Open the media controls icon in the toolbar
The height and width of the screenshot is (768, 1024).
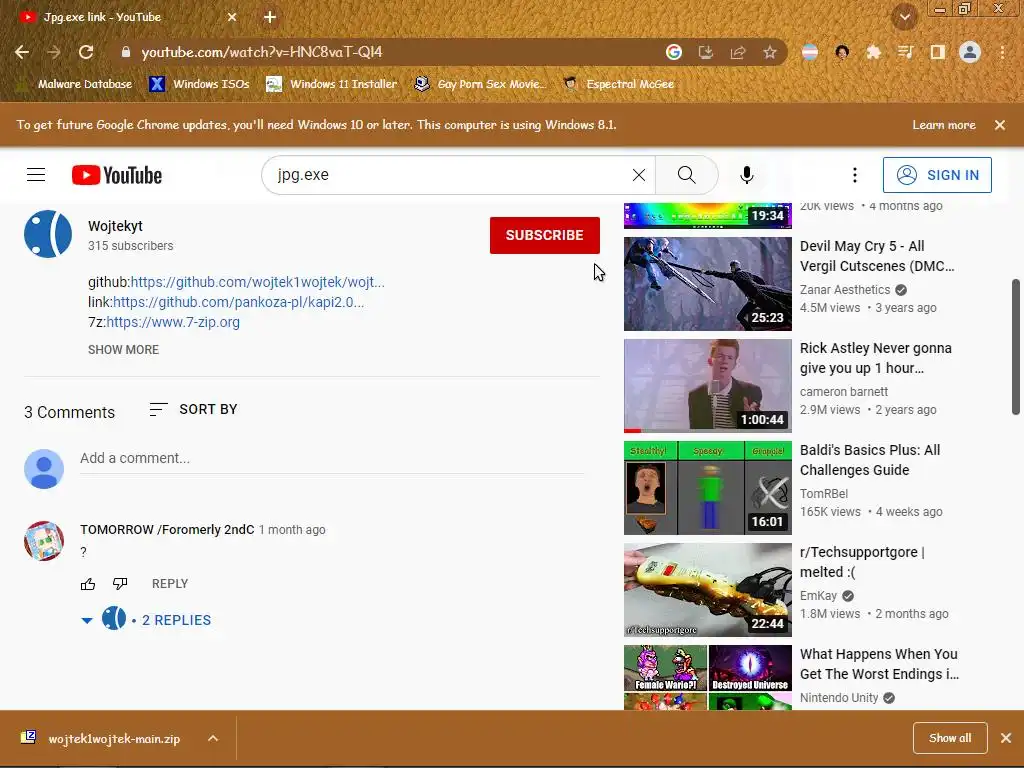pos(906,52)
